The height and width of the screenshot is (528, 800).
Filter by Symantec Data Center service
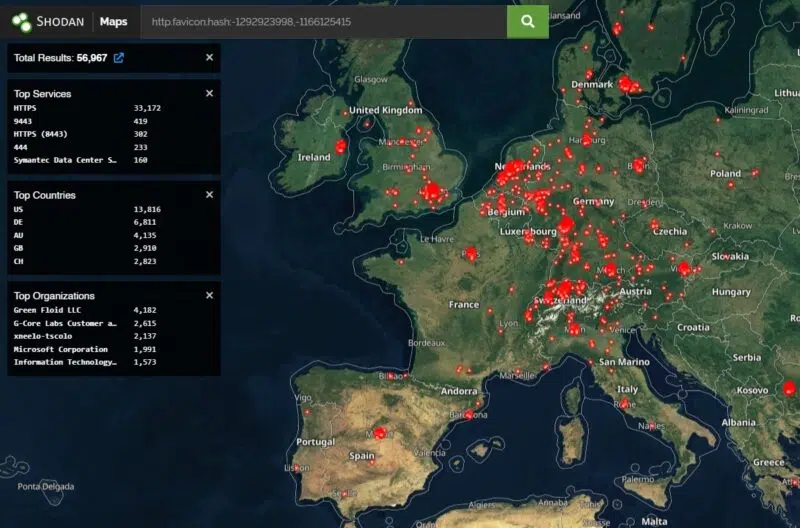pos(65,159)
